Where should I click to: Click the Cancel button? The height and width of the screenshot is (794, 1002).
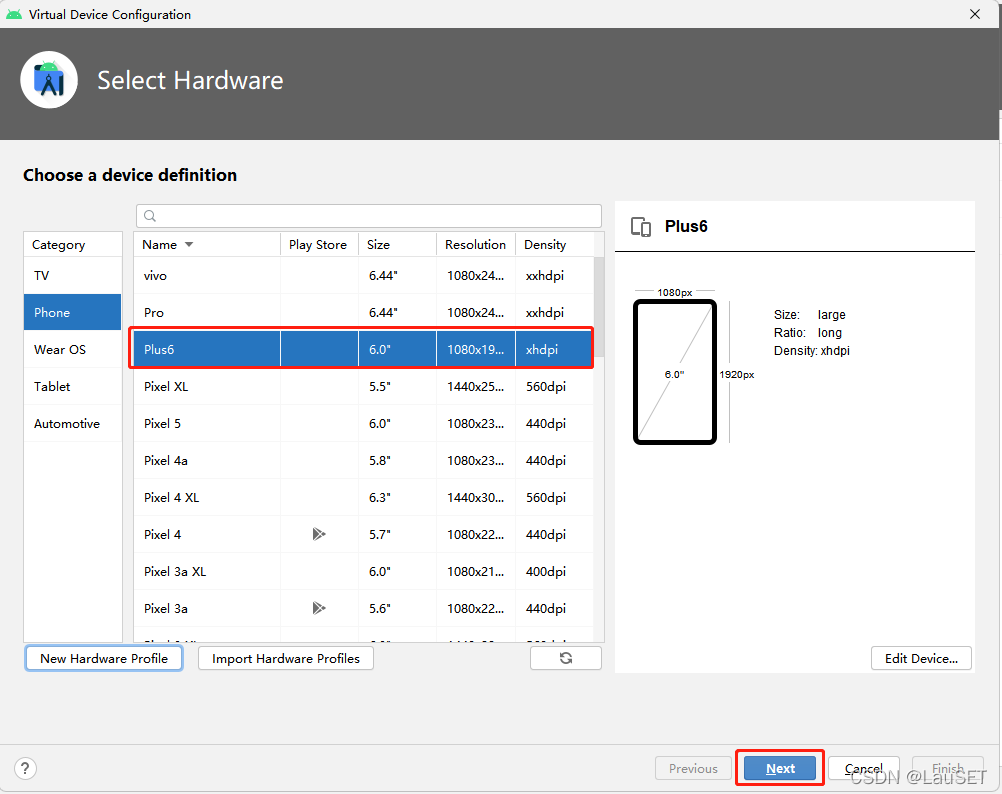point(864,768)
